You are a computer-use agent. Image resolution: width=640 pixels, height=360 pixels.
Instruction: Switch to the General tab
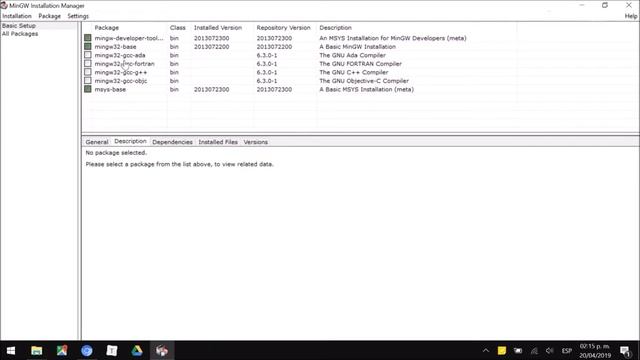point(97,142)
